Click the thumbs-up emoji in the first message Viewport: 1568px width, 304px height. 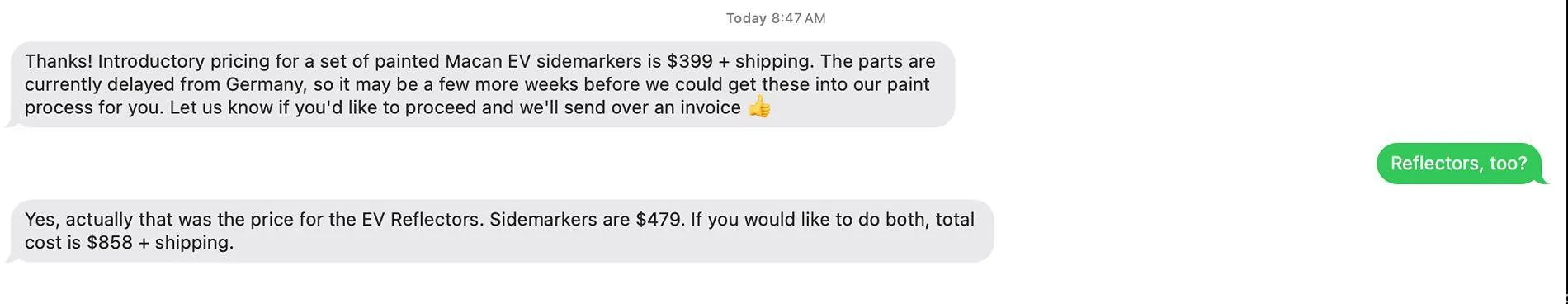pyautogui.click(x=759, y=107)
